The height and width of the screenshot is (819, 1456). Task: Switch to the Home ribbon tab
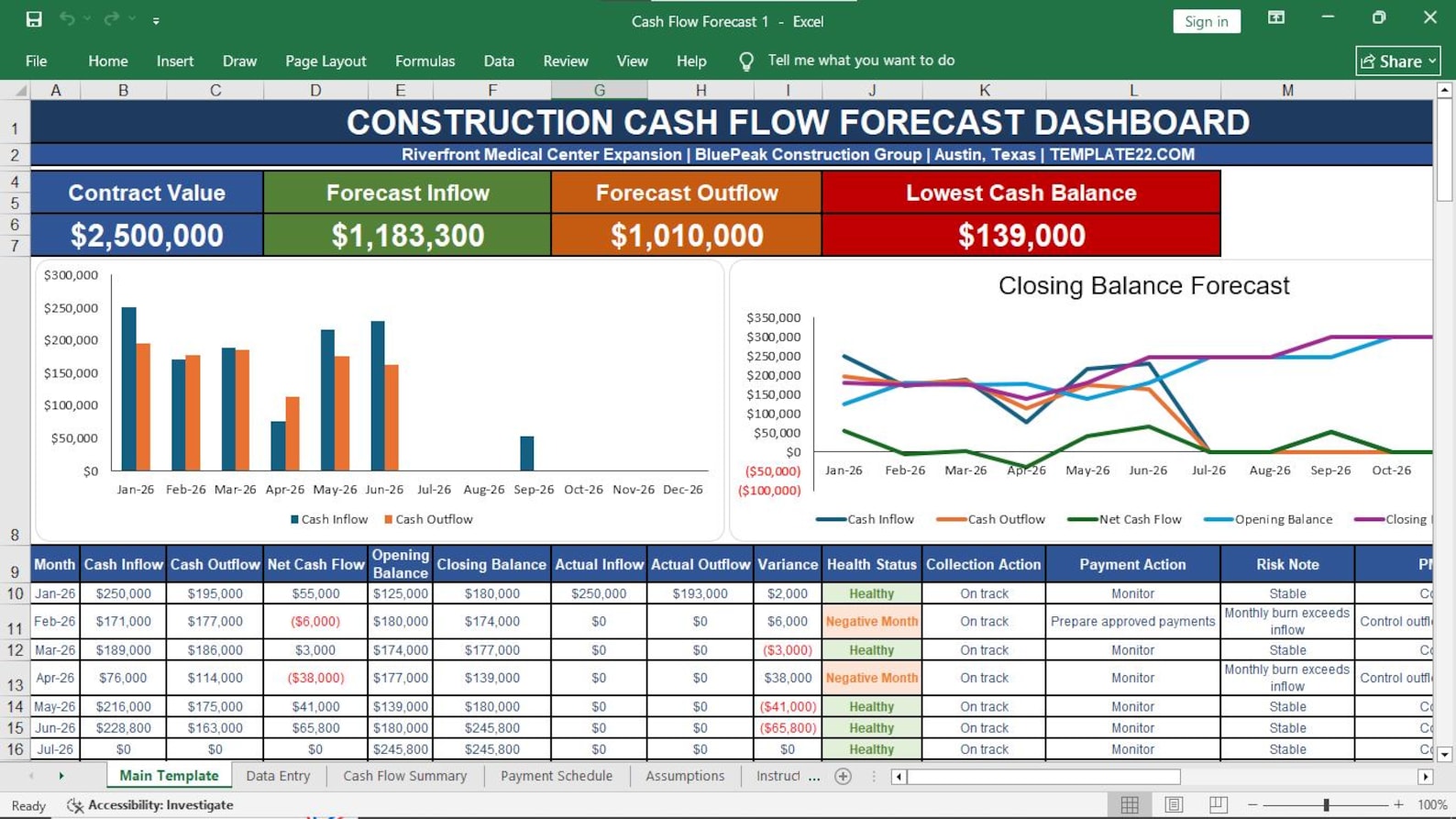point(108,61)
